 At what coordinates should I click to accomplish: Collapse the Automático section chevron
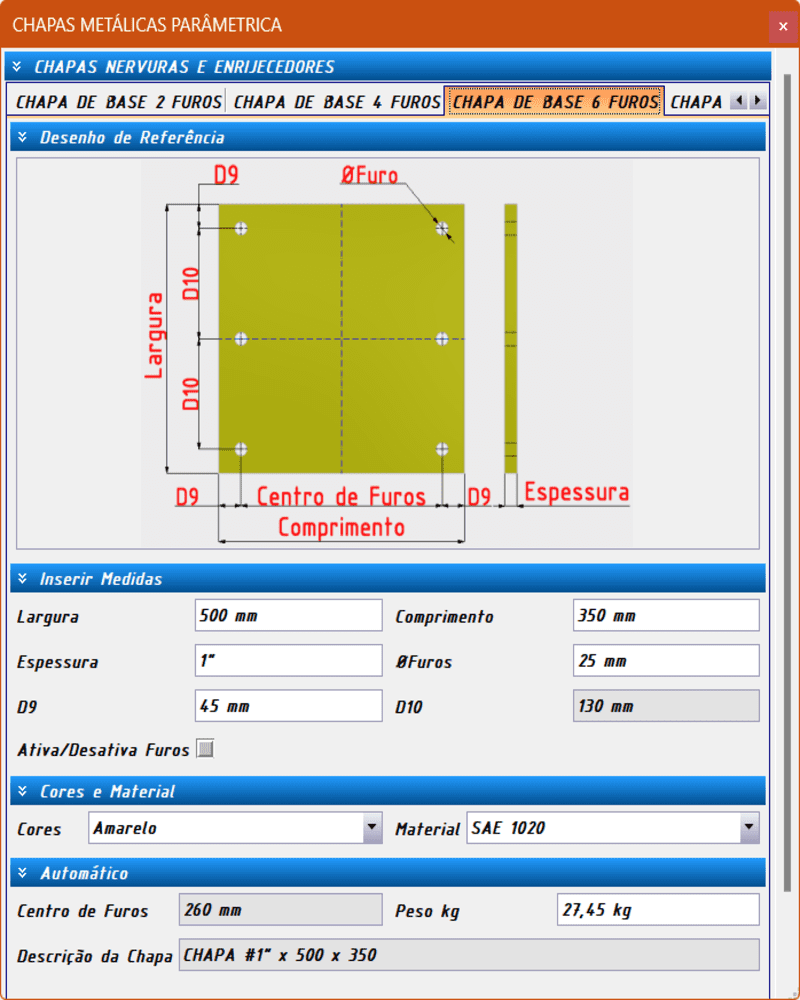click(x=23, y=873)
